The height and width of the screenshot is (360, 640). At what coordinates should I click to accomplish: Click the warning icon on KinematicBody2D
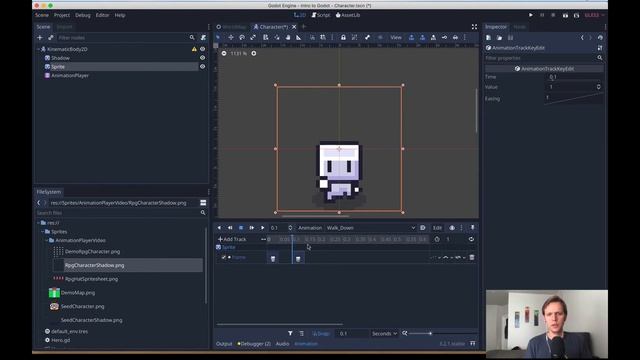point(194,49)
